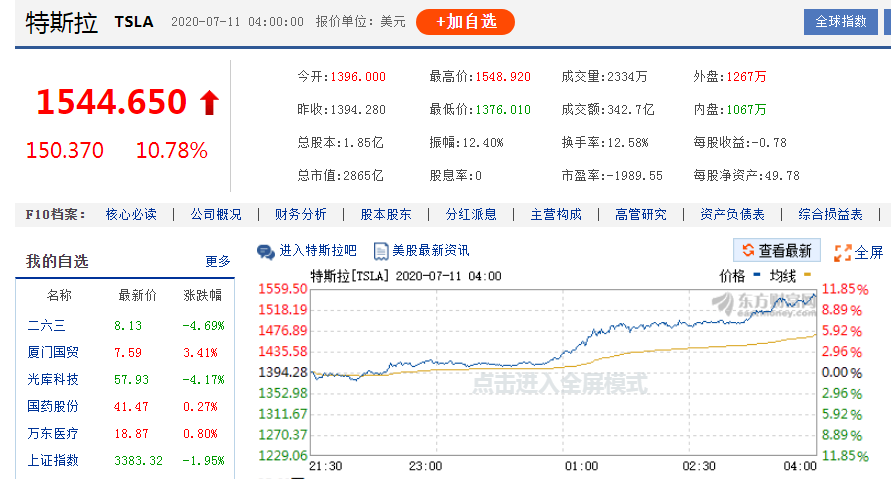Click the 全屏 fullscreen expand icon
891x479 pixels.
click(x=842, y=252)
